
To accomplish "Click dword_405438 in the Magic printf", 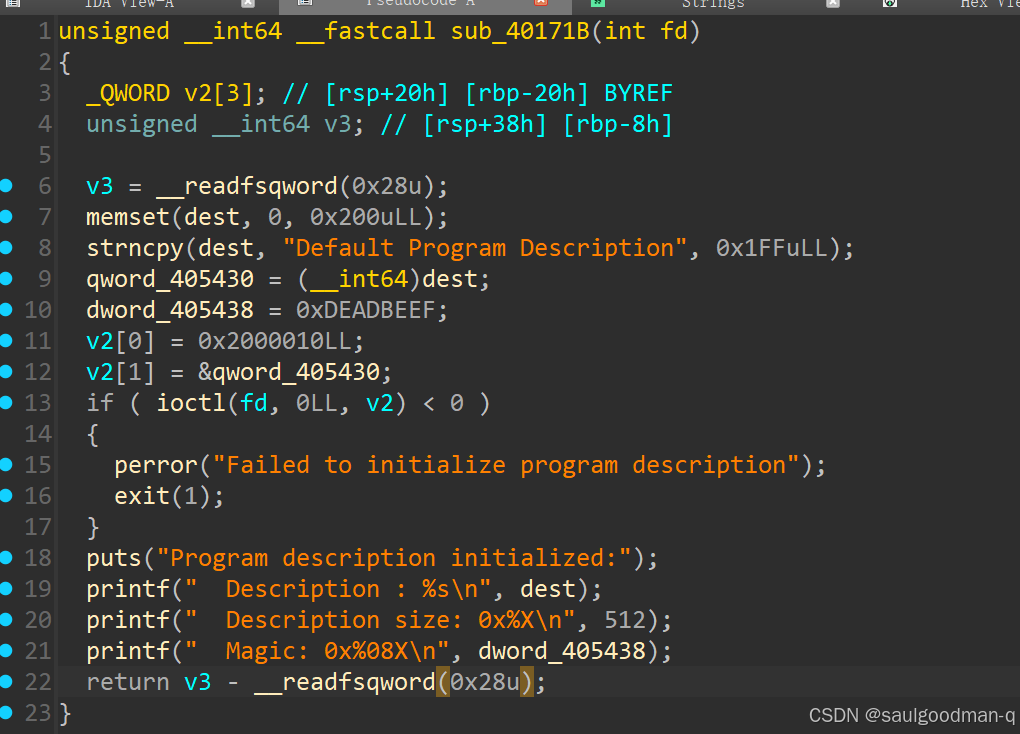I will (x=562, y=651).
